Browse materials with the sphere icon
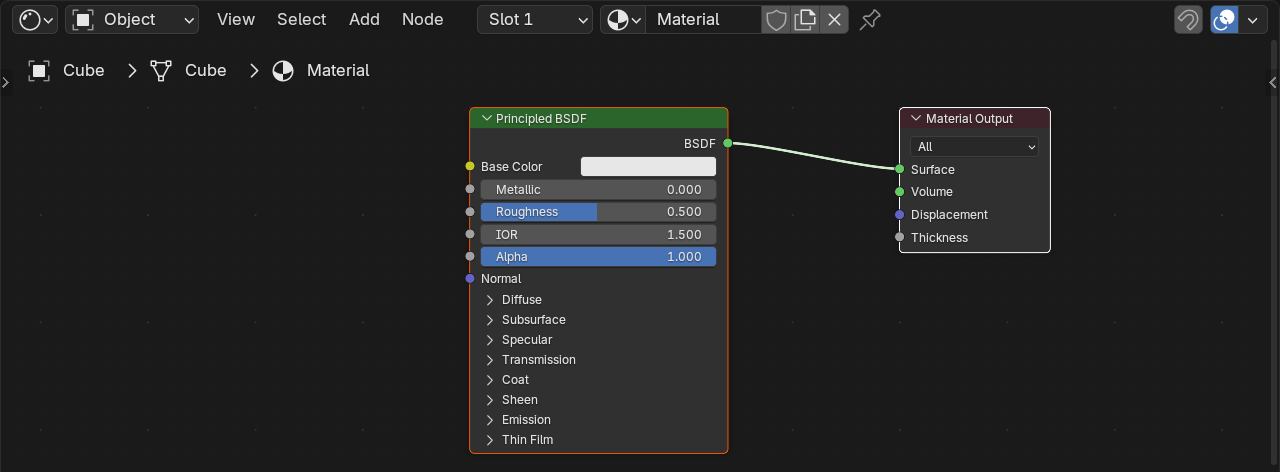 click(x=623, y=19)
